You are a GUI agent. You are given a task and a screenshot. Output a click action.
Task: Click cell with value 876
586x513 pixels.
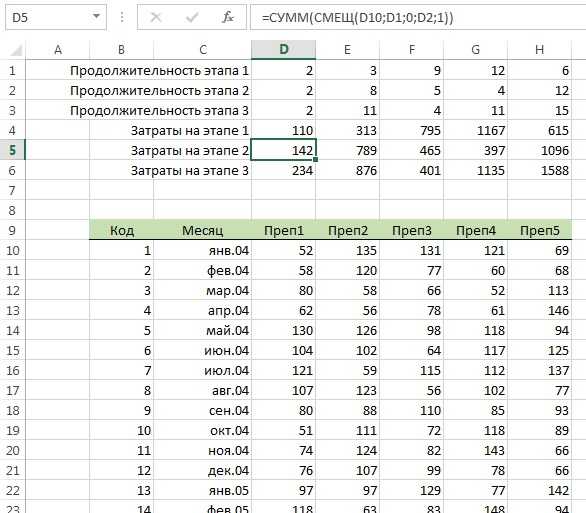[x=348, y=170]
